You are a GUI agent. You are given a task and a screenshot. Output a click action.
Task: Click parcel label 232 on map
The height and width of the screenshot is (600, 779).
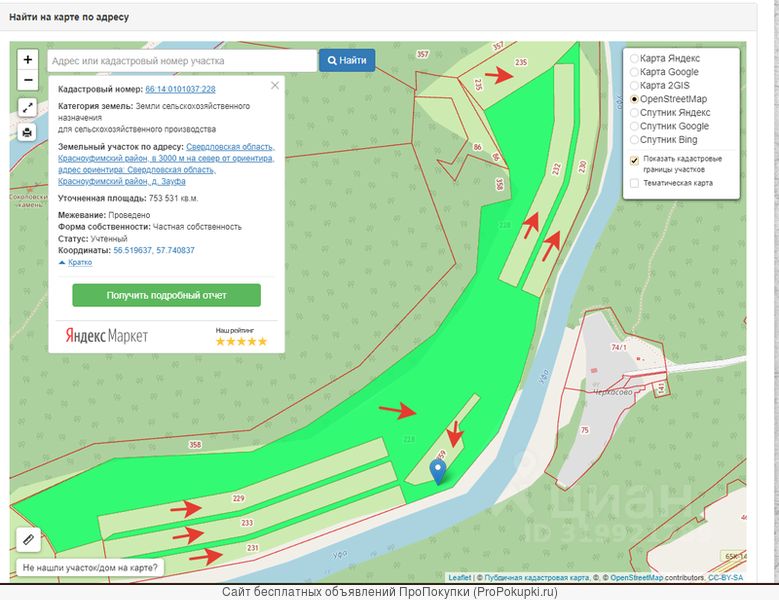click(x=556, y=169)
